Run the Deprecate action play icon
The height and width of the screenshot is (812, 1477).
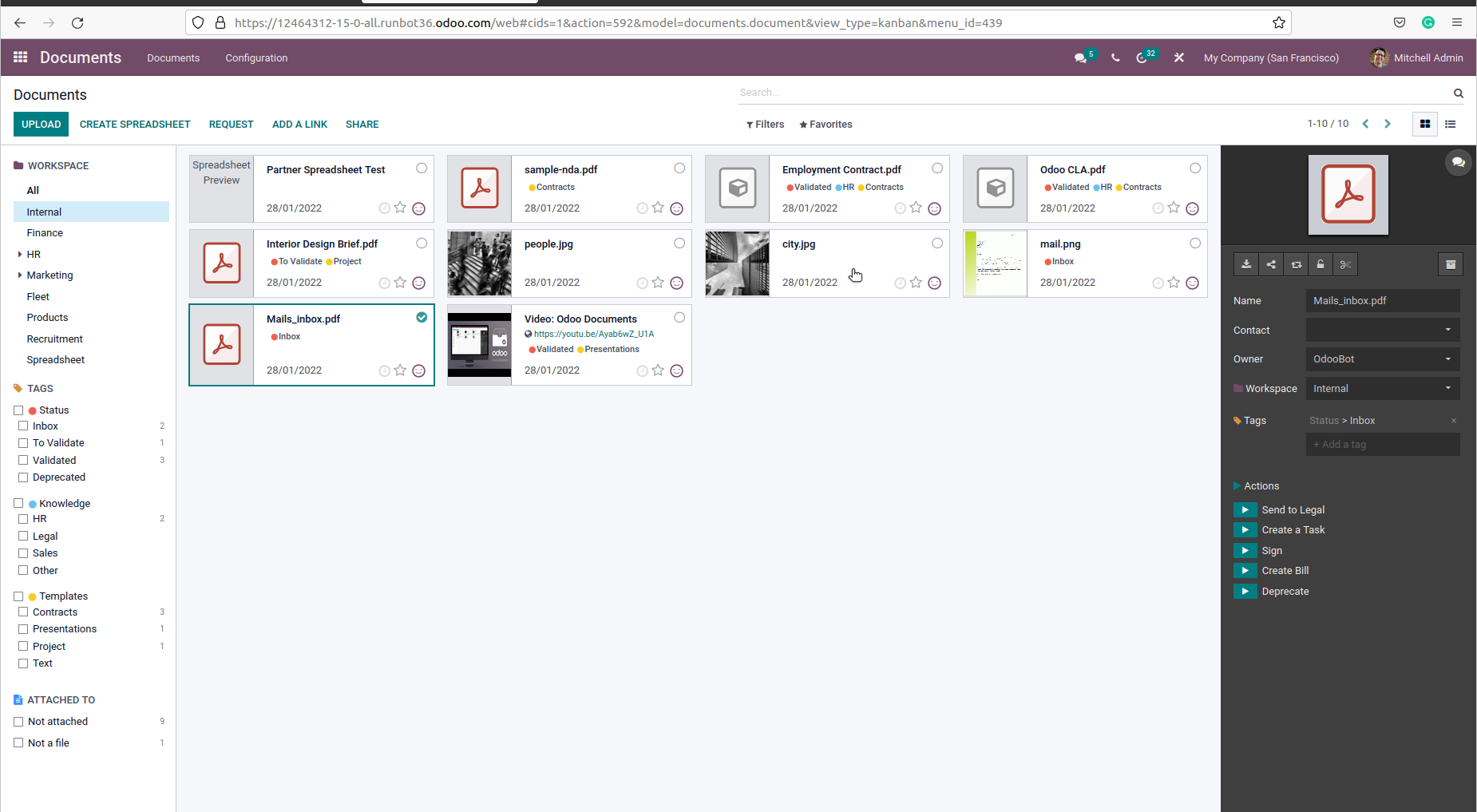tap(1245, 591)
